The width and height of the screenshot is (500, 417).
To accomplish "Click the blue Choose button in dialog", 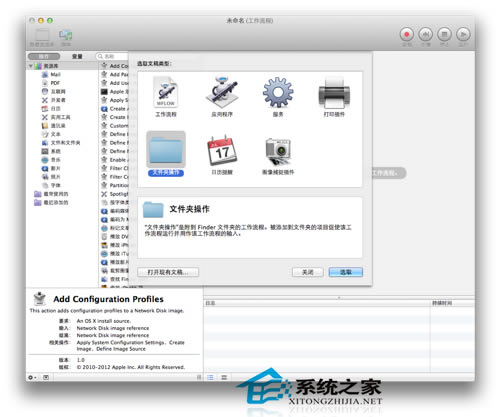I will coord(346,272).
